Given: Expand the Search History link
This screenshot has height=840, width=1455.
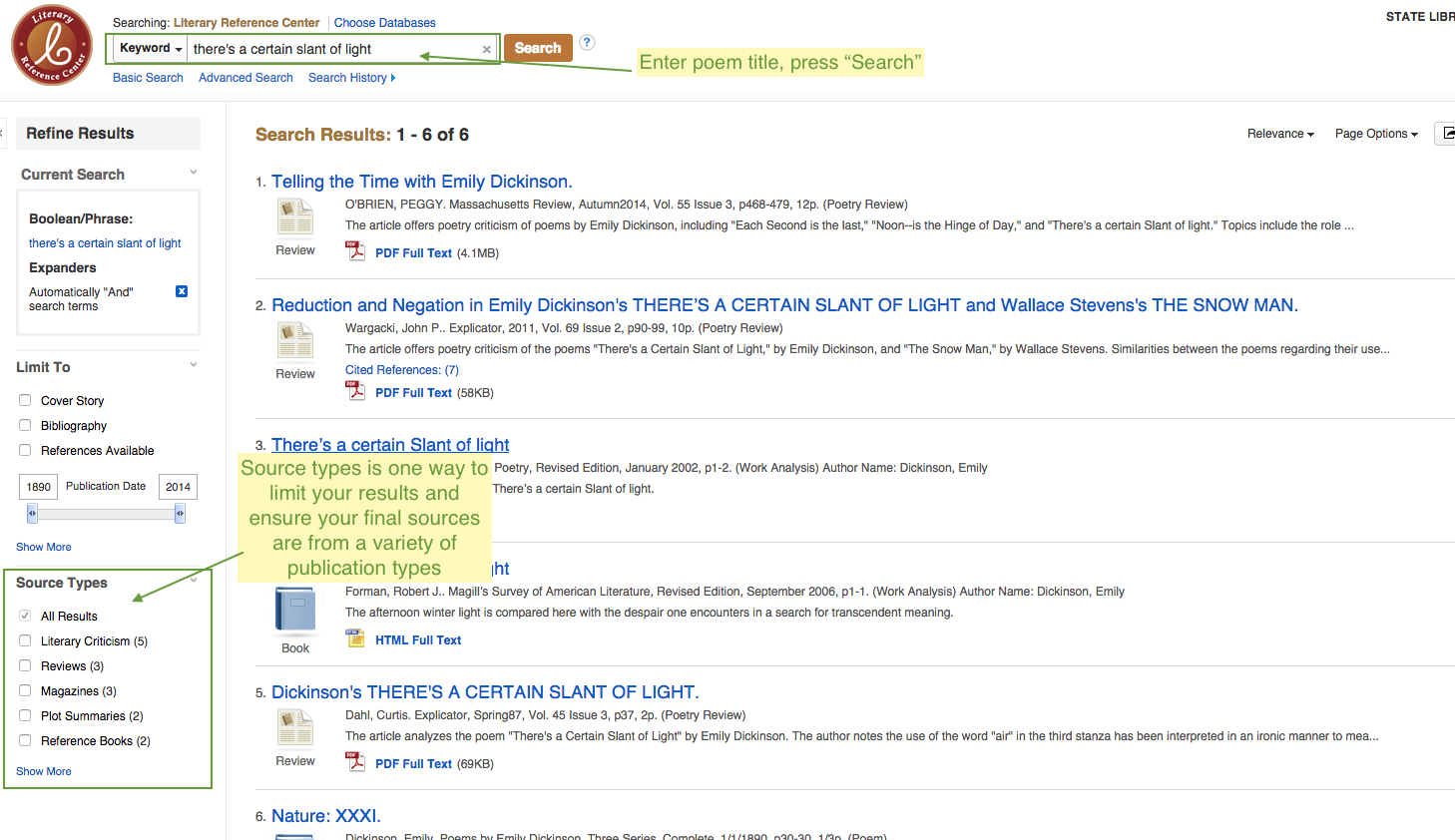Looking at the screenshot, I should pos(351,78).
